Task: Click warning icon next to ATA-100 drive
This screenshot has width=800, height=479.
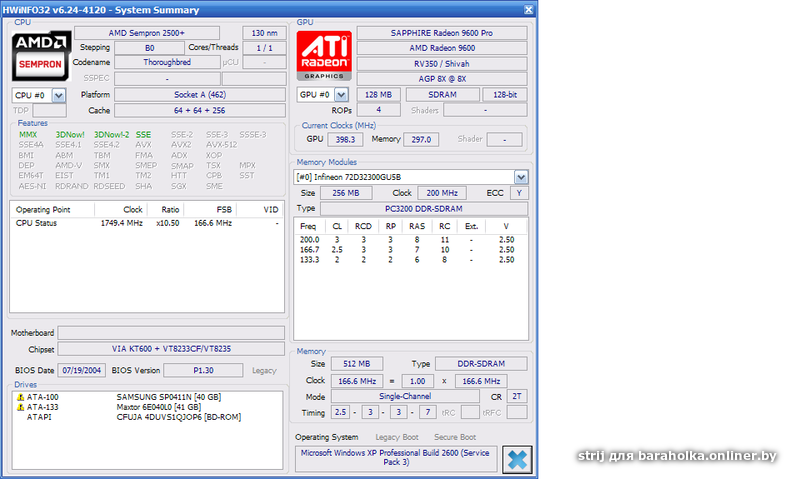Action: coord(20,397)
